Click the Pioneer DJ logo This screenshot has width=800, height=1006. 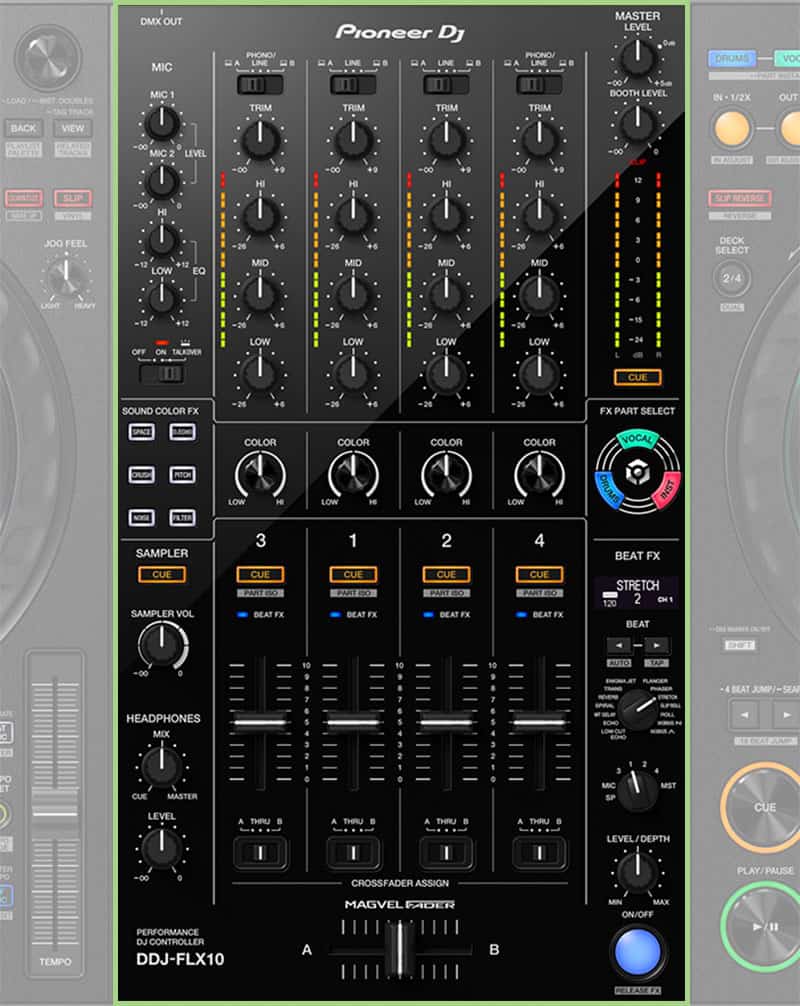[399, 32]
